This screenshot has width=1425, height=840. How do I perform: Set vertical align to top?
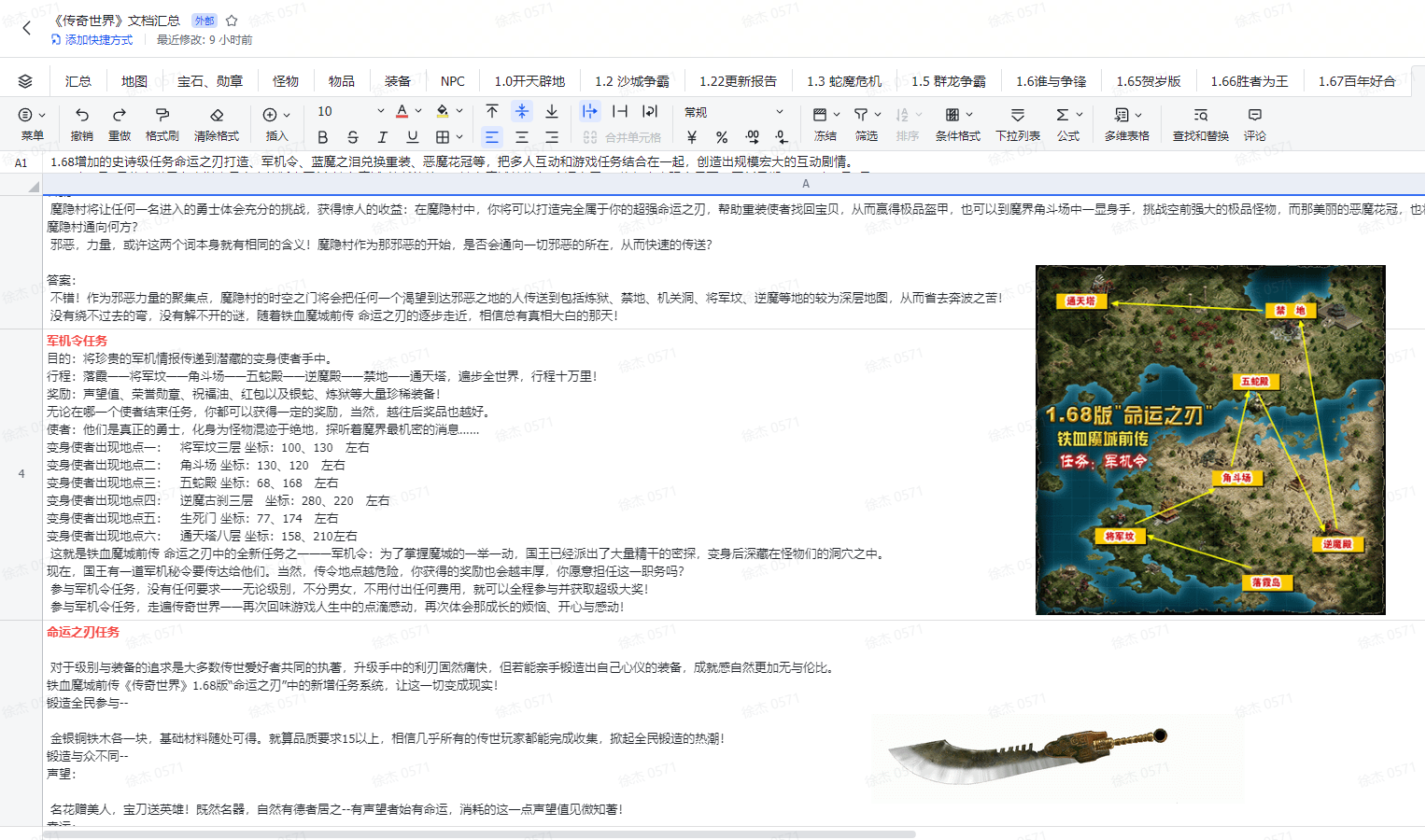pos(492,111)
